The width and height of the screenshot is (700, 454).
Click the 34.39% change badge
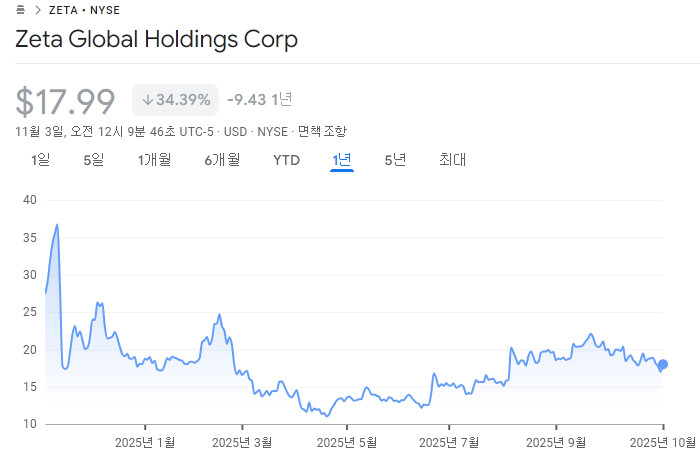(x=175, y=100)
